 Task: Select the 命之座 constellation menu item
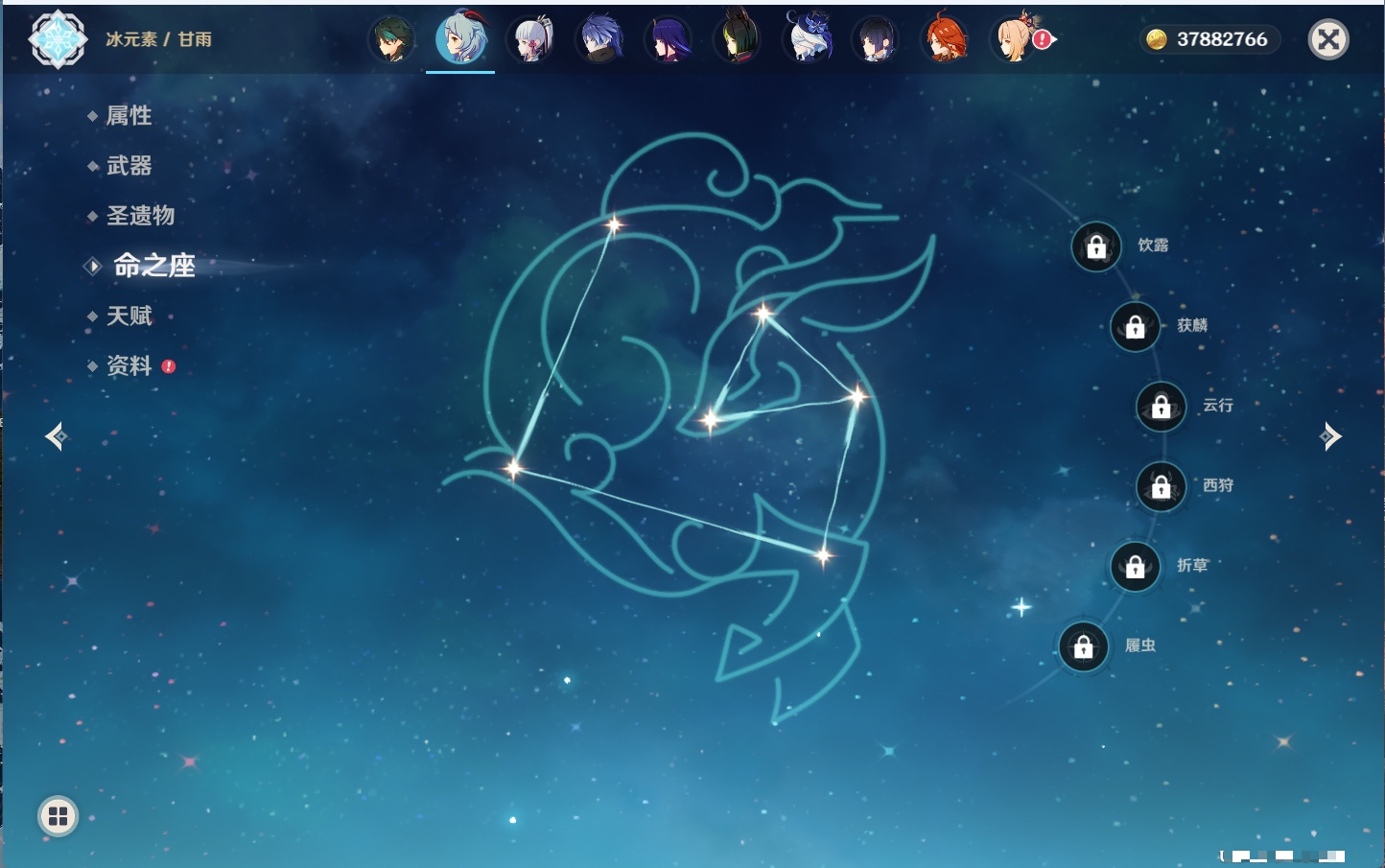(x=153, y=266)
